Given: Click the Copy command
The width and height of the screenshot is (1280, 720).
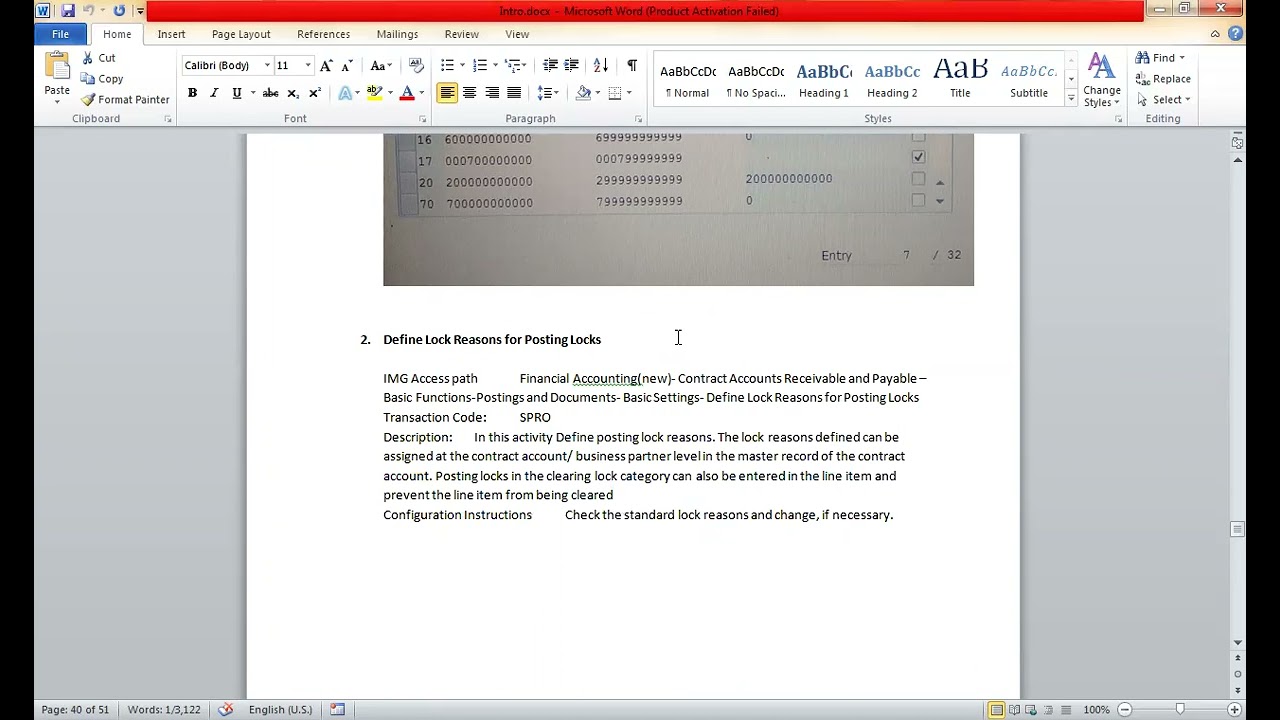Looking at the screenshot, I should click(x=102, y=79).
